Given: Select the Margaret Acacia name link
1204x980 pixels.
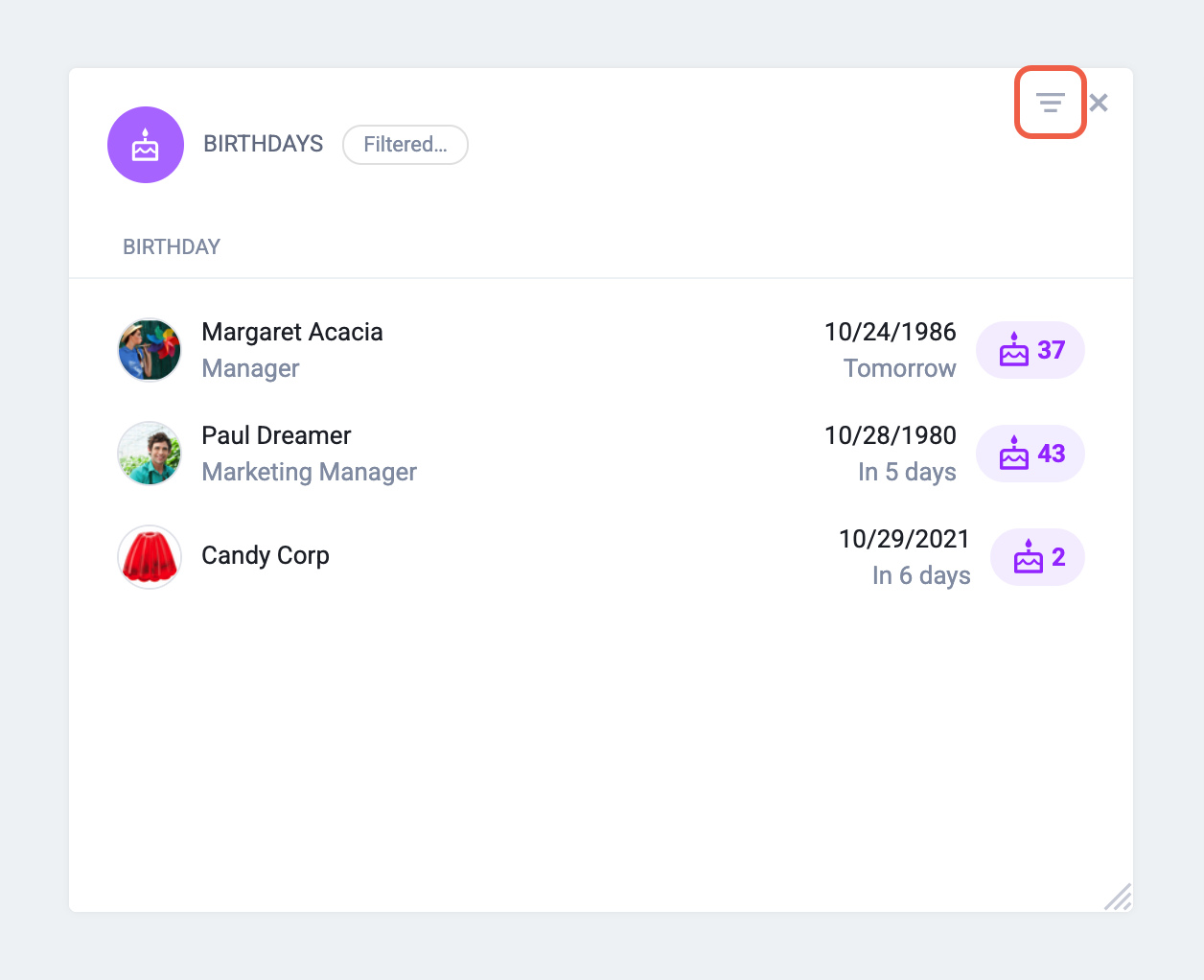Looking at the screenshot, I should 292,332.
